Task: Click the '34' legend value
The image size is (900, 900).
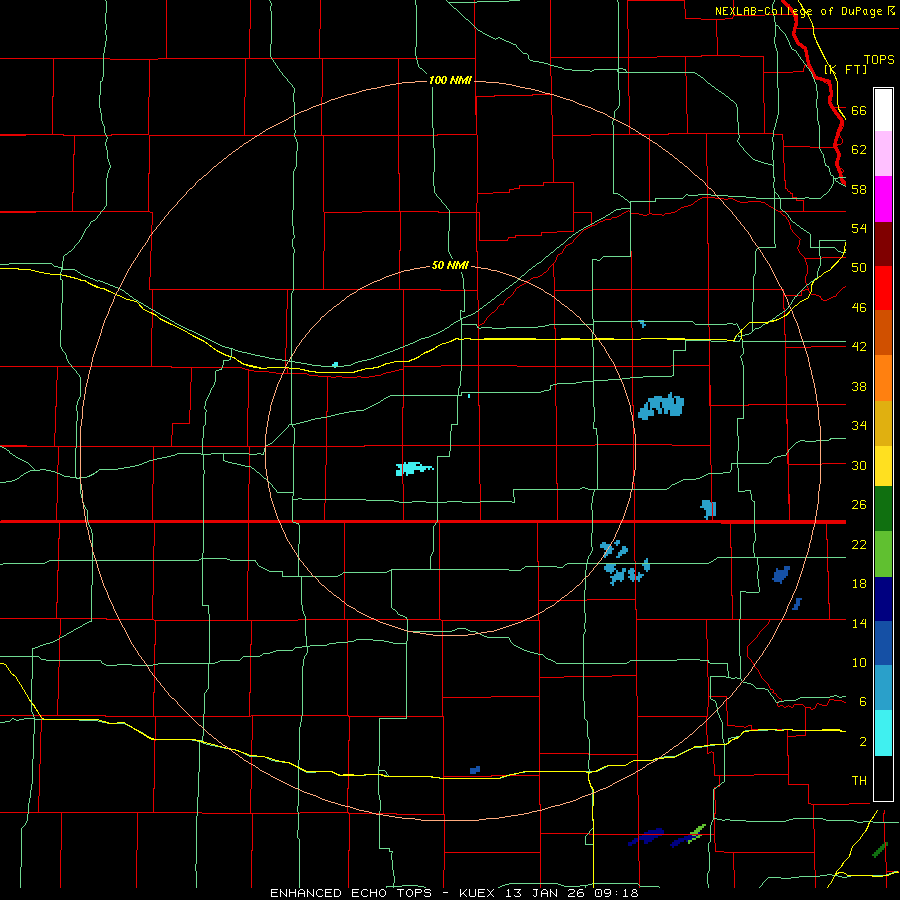Action: (x=859, y=426)
